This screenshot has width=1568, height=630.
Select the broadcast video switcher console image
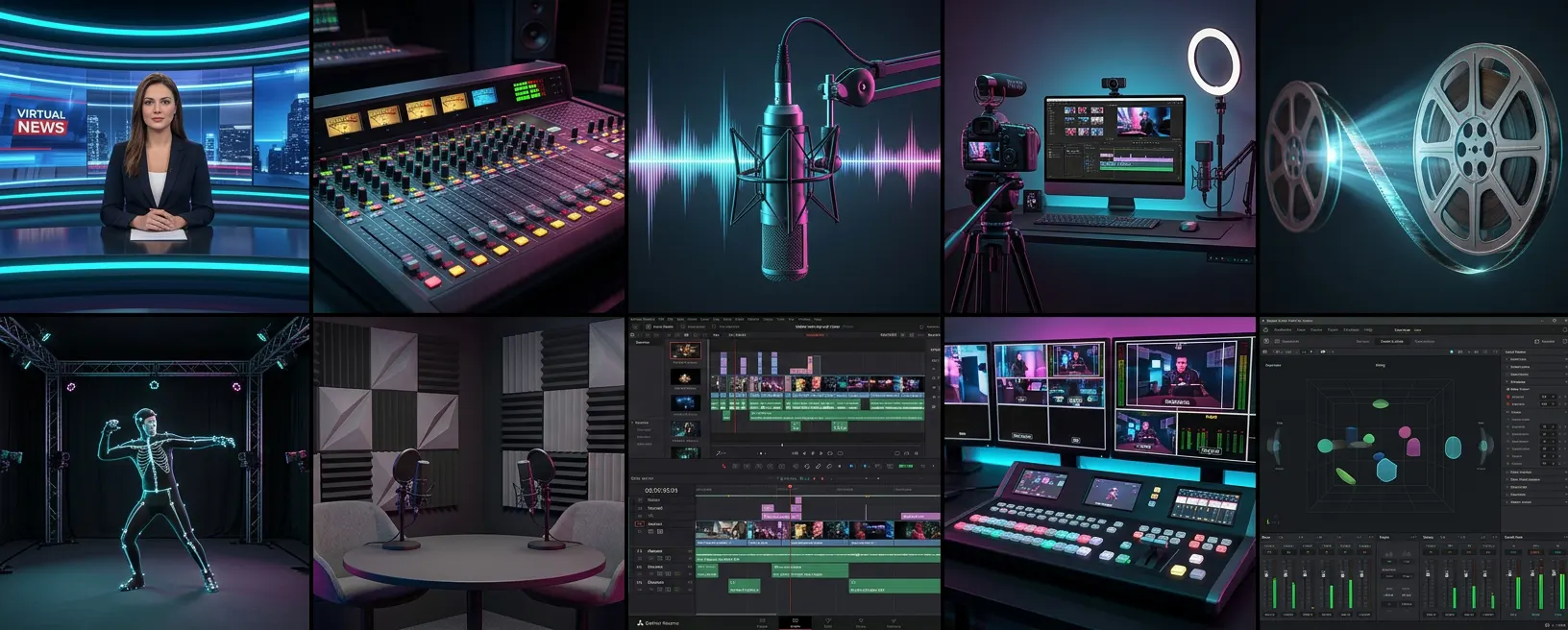tap(1099, 473)
